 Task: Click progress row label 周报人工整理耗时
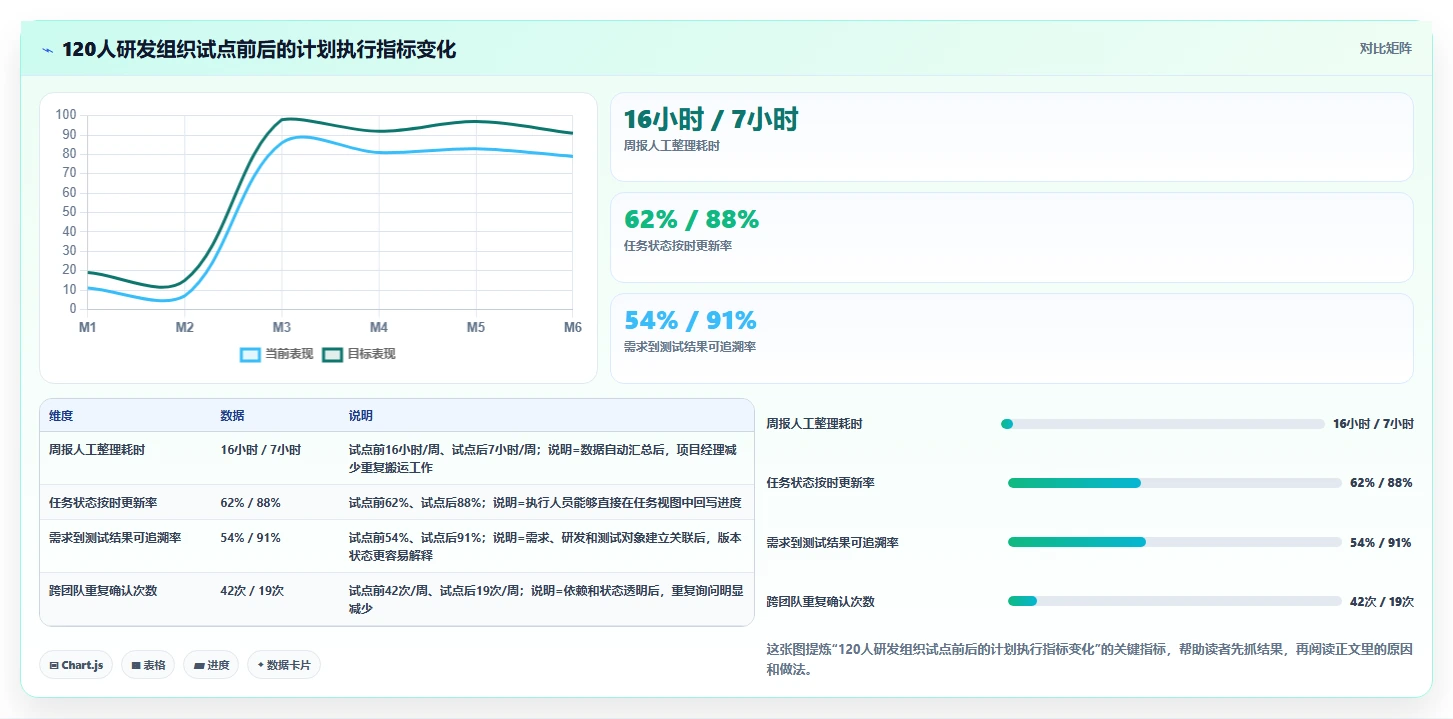[x=814, y=424]
